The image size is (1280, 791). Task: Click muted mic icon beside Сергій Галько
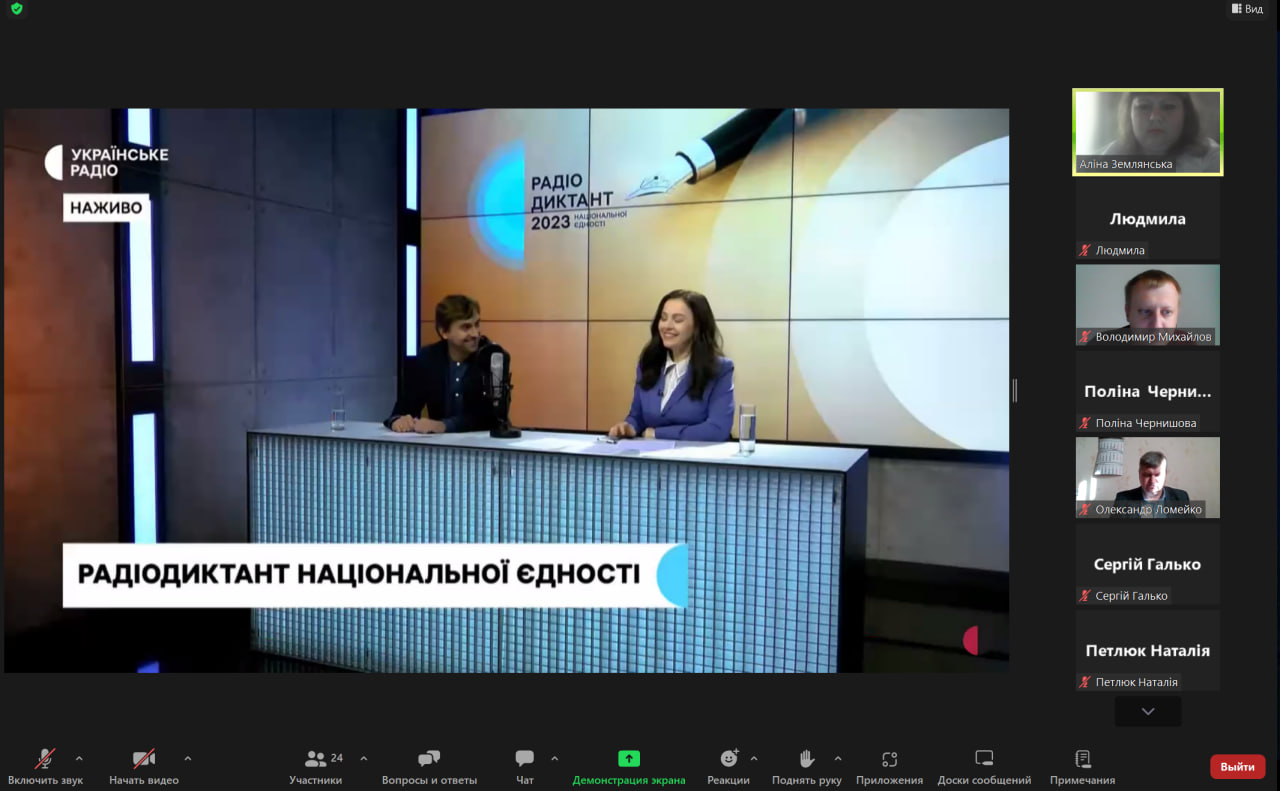point(1085,596)
